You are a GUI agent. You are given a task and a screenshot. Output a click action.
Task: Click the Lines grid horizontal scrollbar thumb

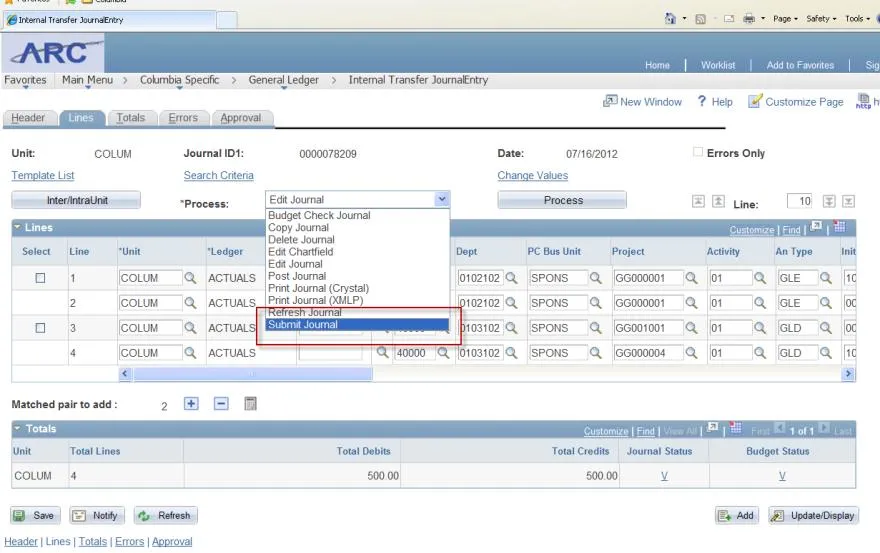coord(253,373)
